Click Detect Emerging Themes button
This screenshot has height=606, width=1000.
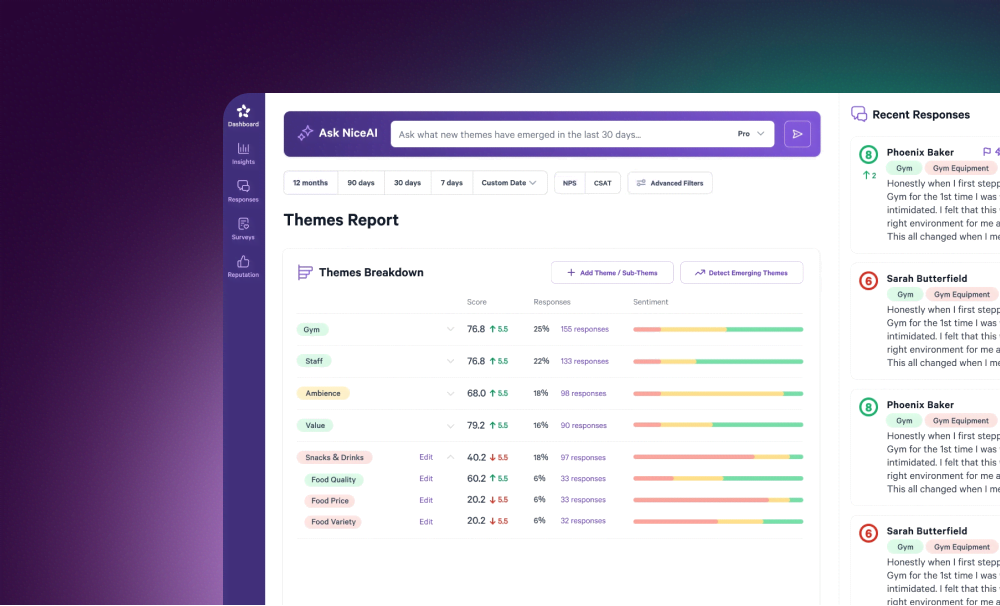[x=742, y=272]
